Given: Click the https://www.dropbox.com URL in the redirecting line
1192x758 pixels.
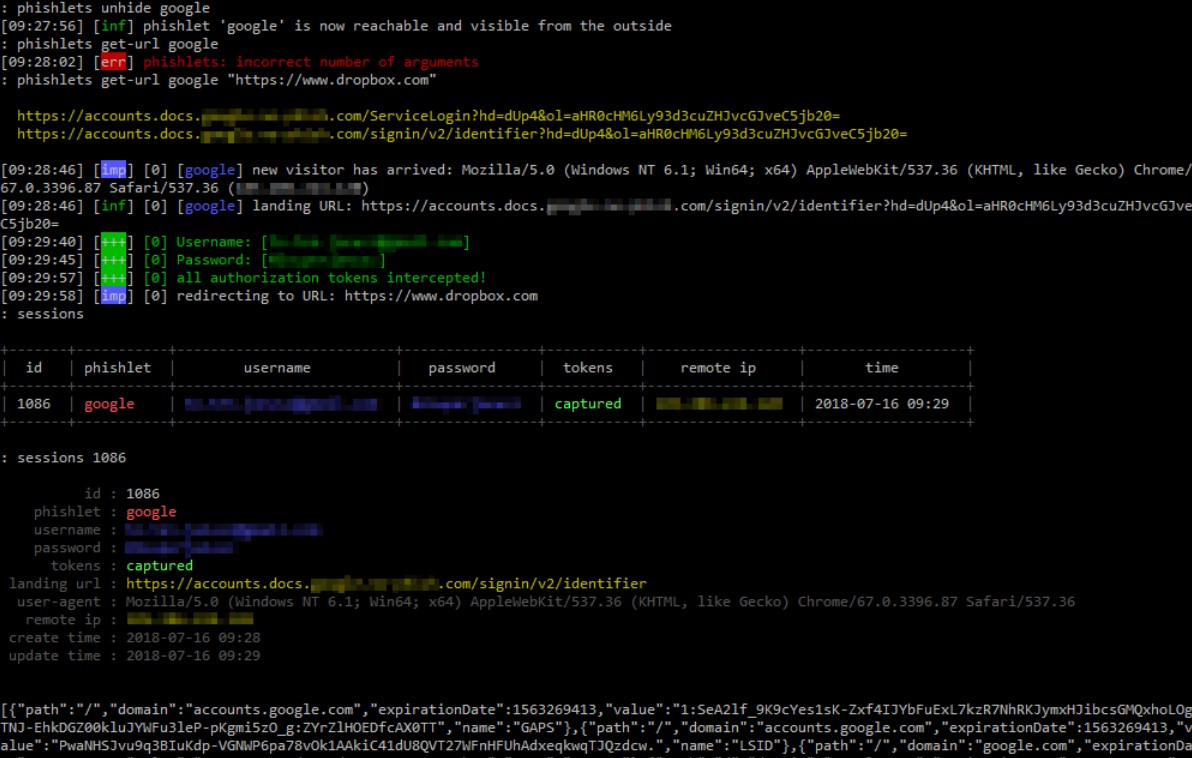Looking at the screenshot, I should click(441, 297).
